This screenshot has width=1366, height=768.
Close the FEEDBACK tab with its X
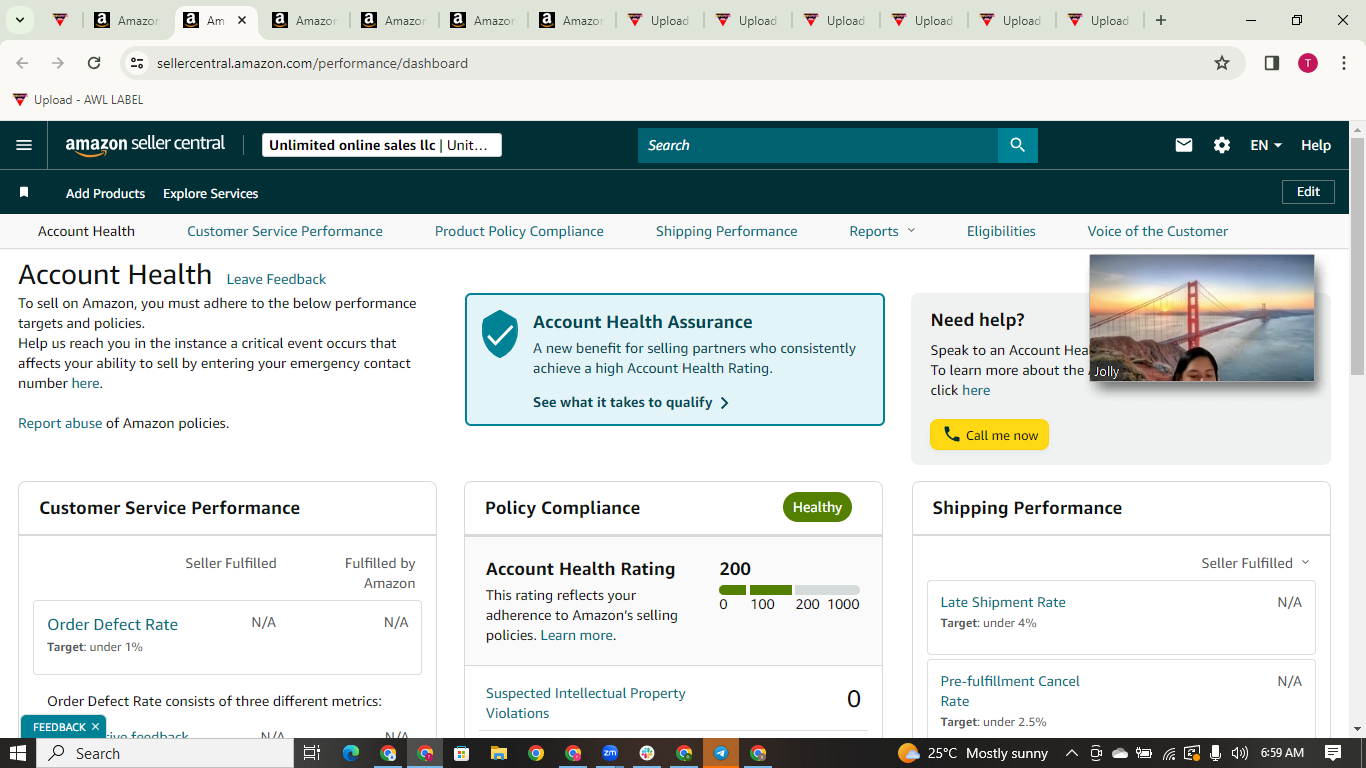[95, 727]
